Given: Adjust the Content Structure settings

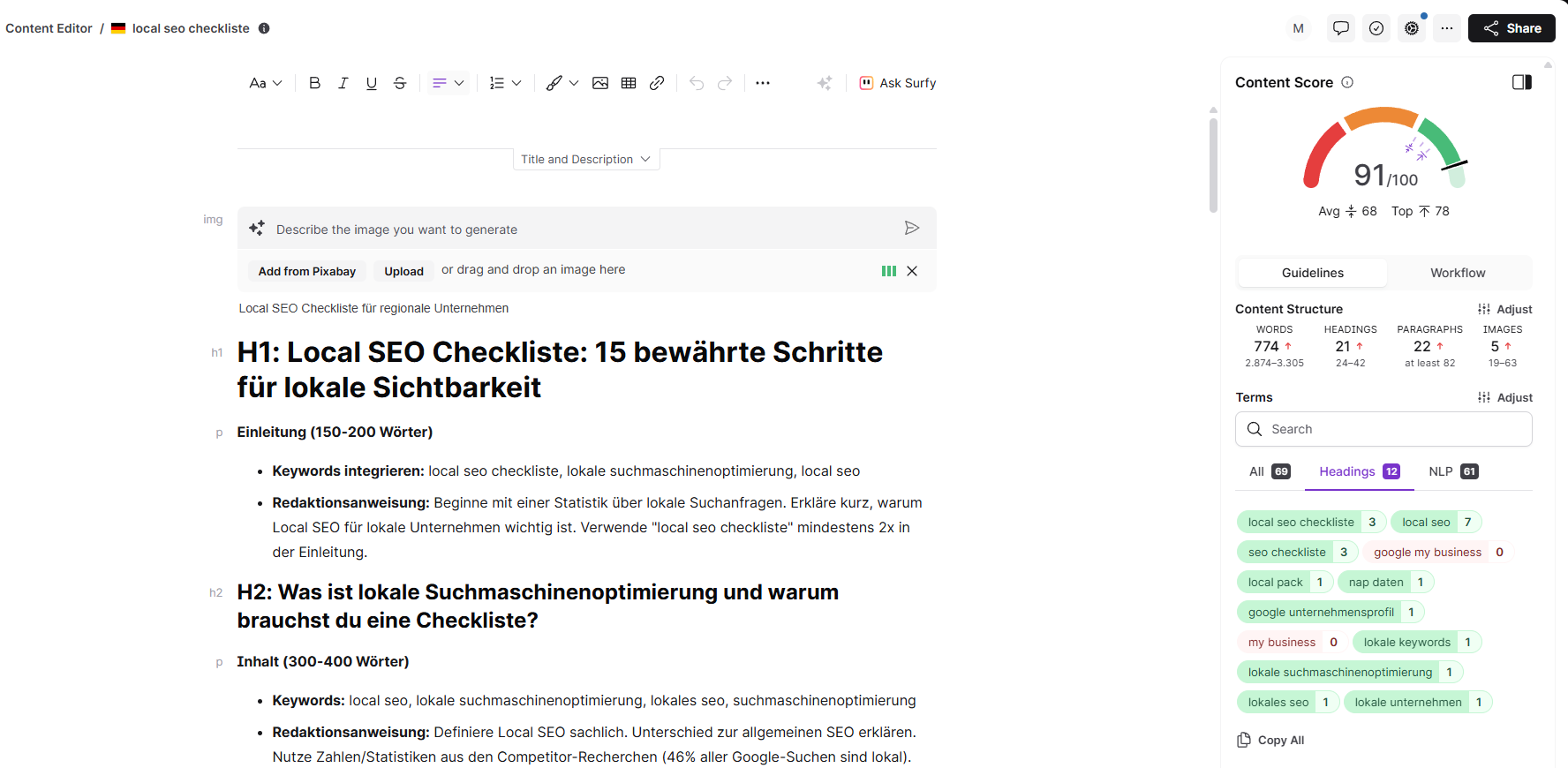Looking at the screenshot, I should click(1505, 309).
